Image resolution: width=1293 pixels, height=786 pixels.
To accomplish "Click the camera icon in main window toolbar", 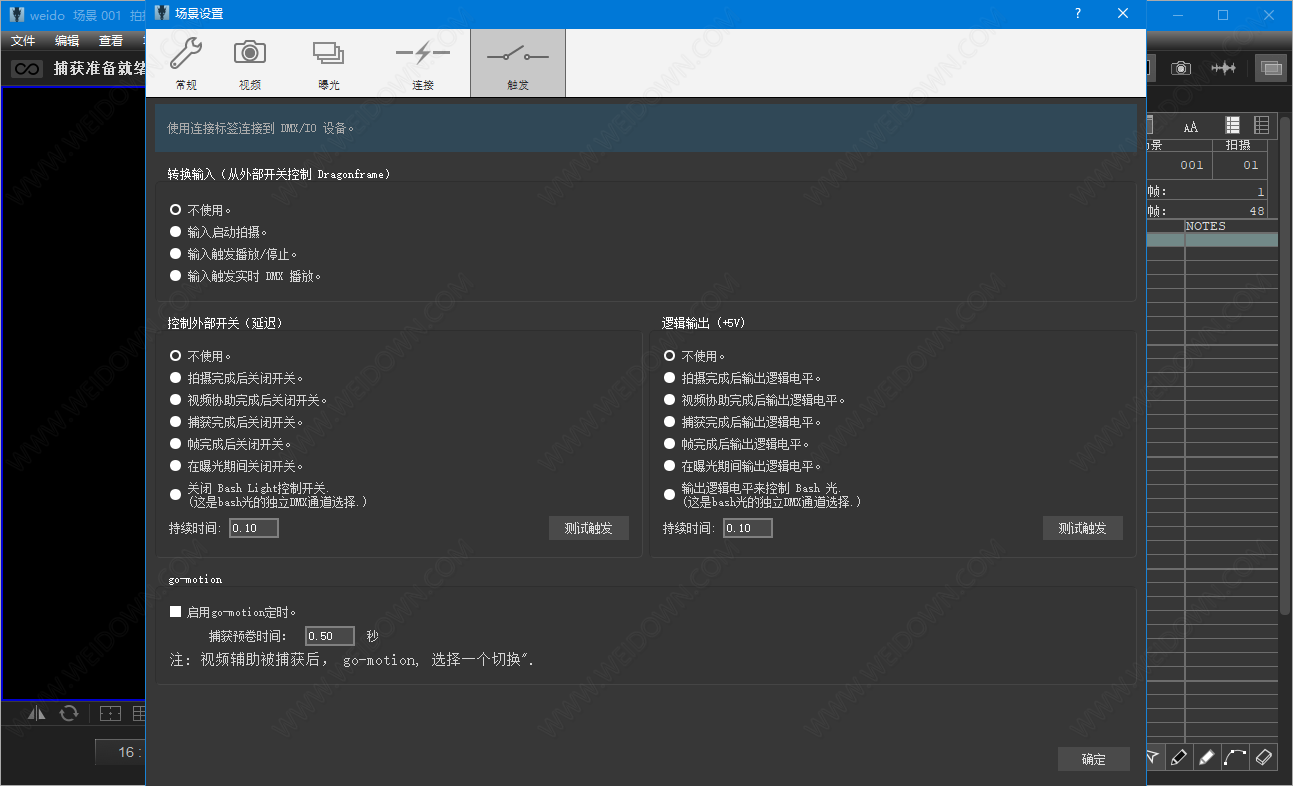I will [1181, 68].
